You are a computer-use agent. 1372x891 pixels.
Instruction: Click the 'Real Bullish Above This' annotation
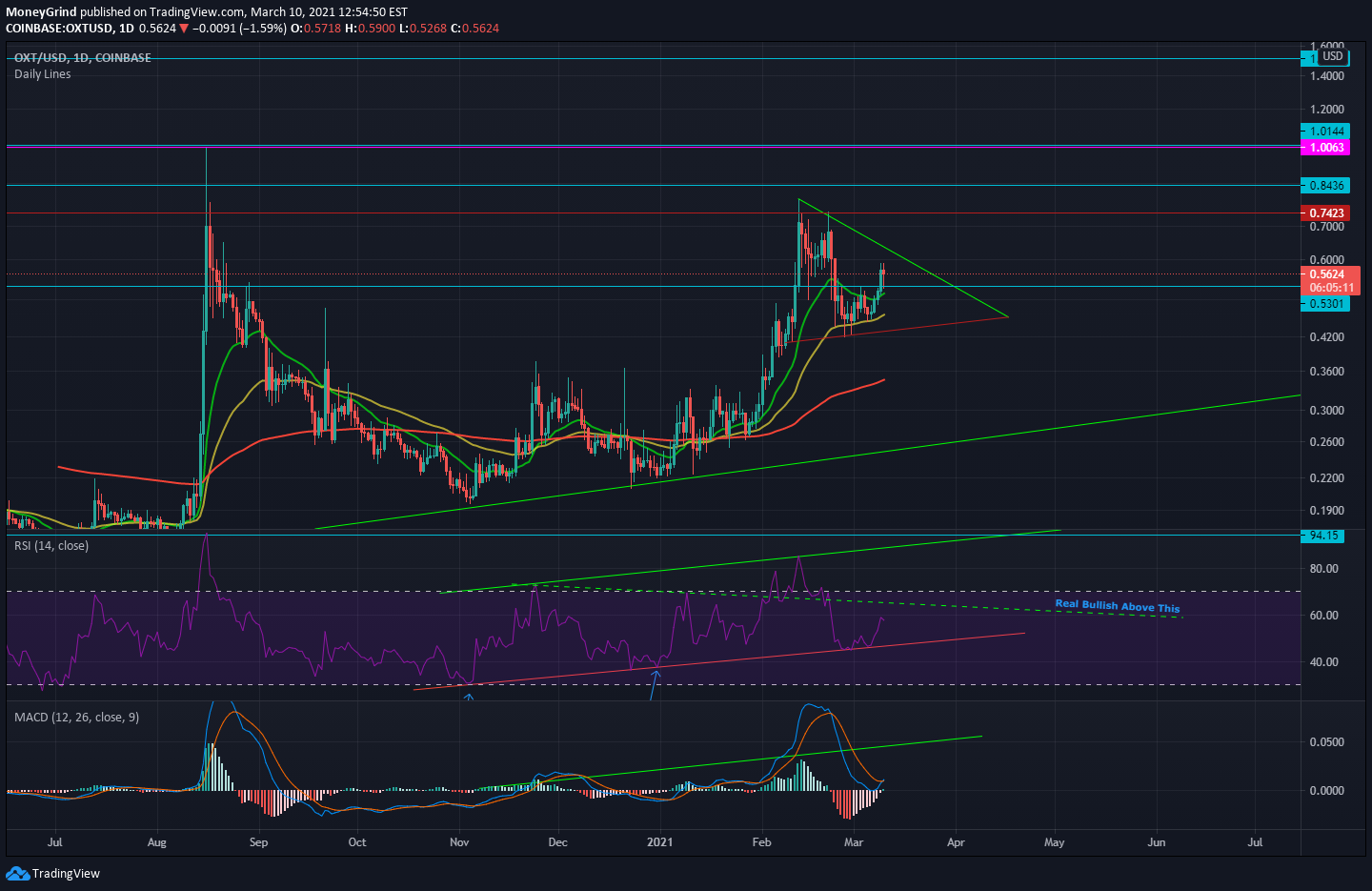coord(1118,606)
